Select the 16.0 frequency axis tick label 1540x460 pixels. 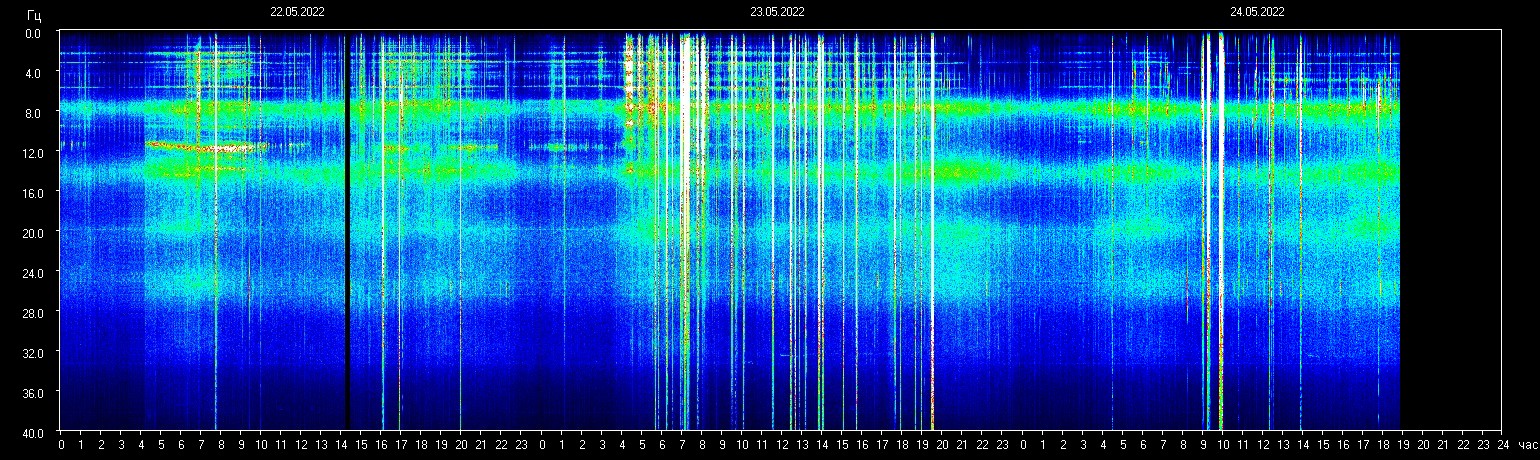pos(34,193)
